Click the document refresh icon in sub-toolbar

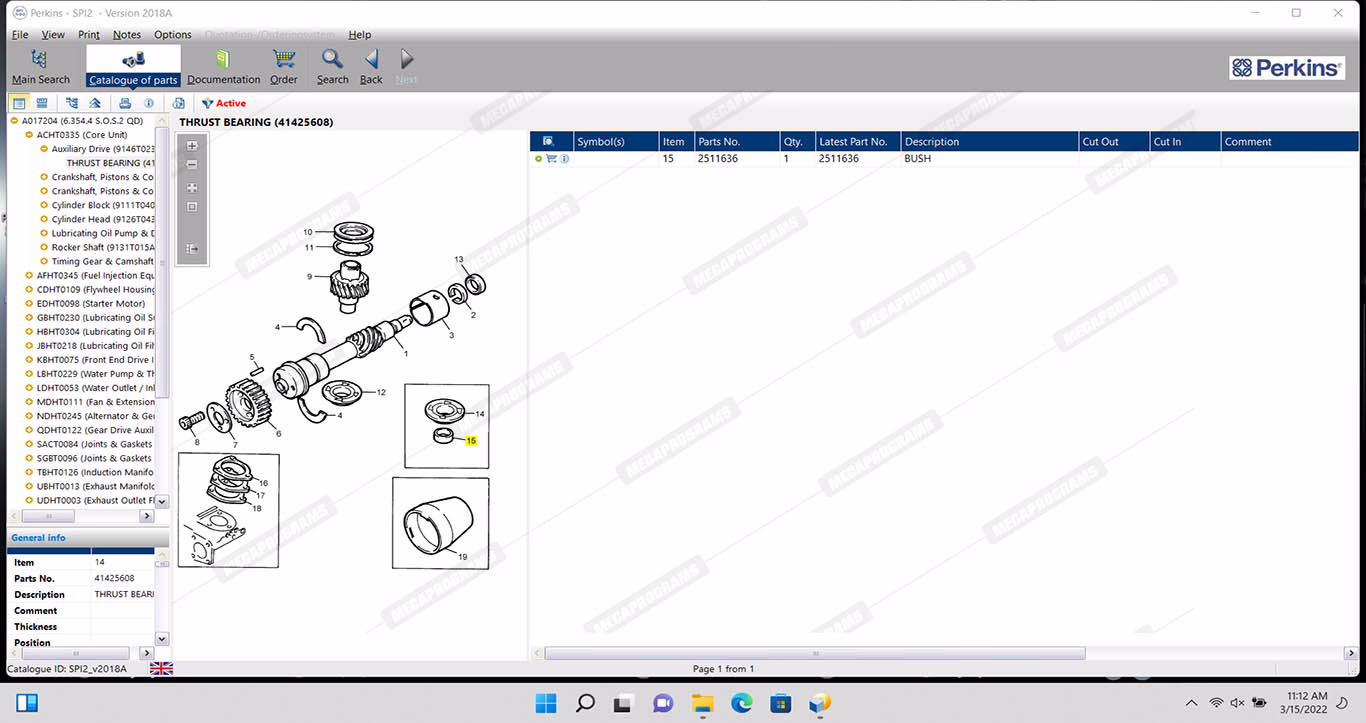(179, 103)
